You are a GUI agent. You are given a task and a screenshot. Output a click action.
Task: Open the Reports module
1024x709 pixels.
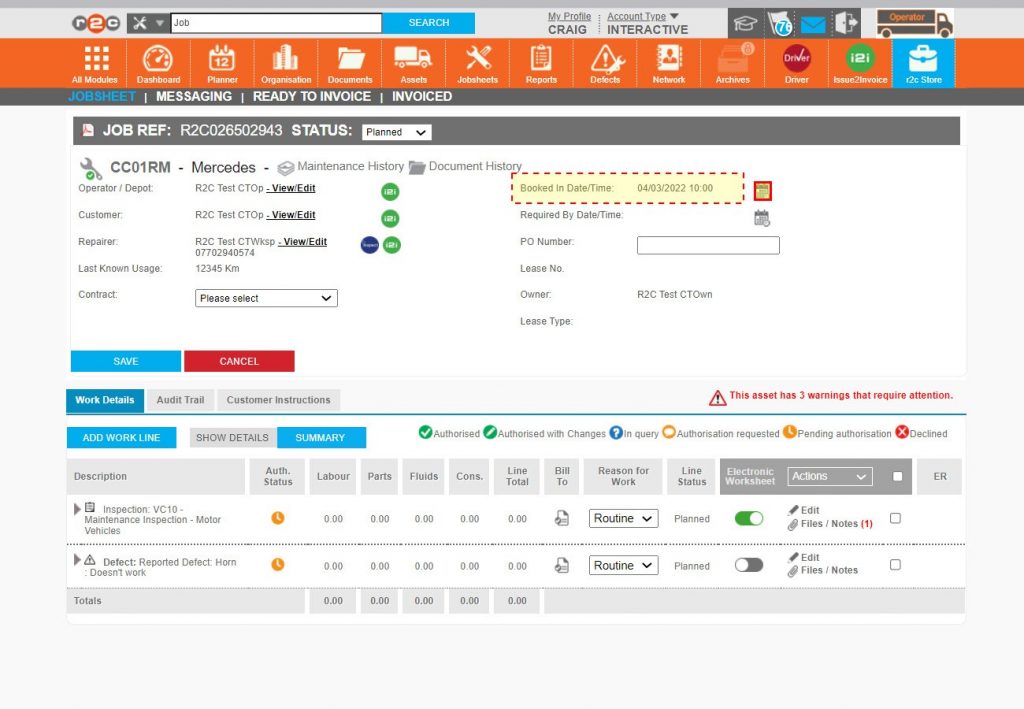[x=541, y=64]
